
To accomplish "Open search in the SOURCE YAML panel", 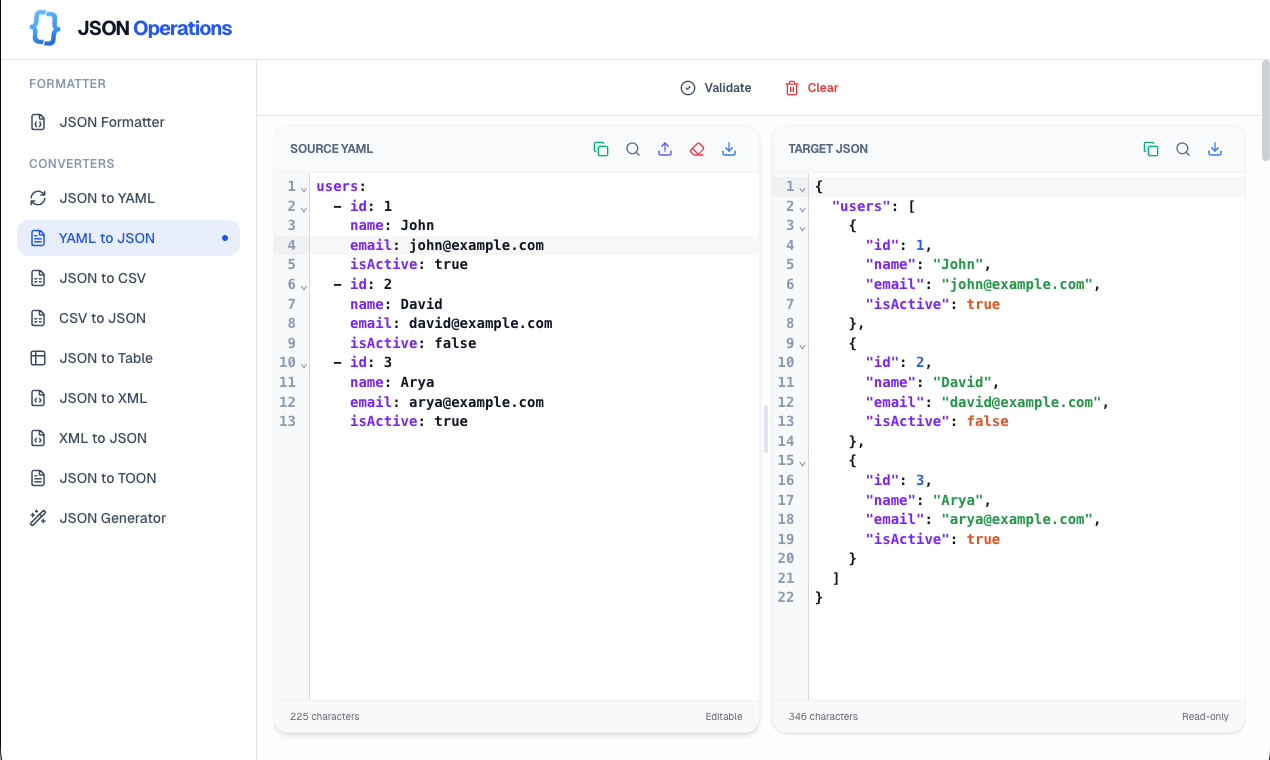I will coord(633,148).
